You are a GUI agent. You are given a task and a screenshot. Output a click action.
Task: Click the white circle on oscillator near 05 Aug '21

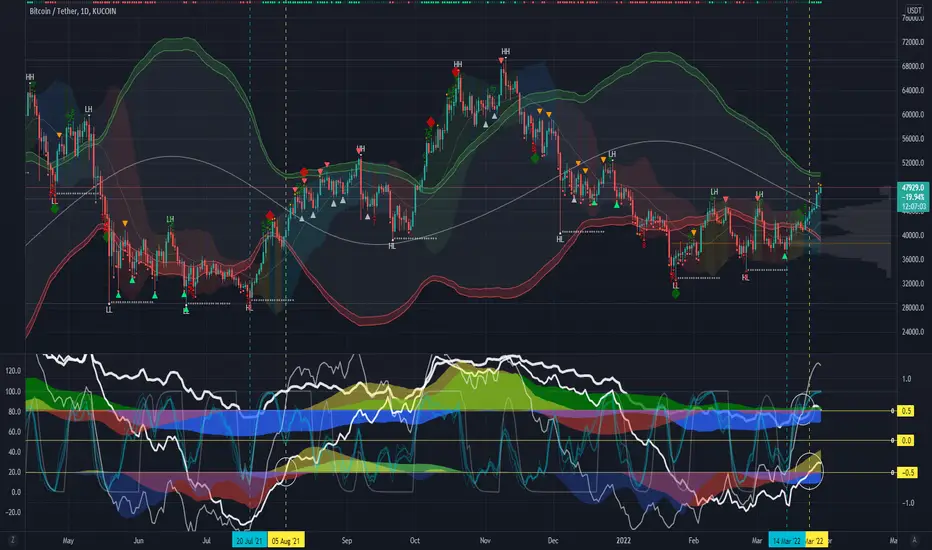pyautogui.click(x=286, y=471)
